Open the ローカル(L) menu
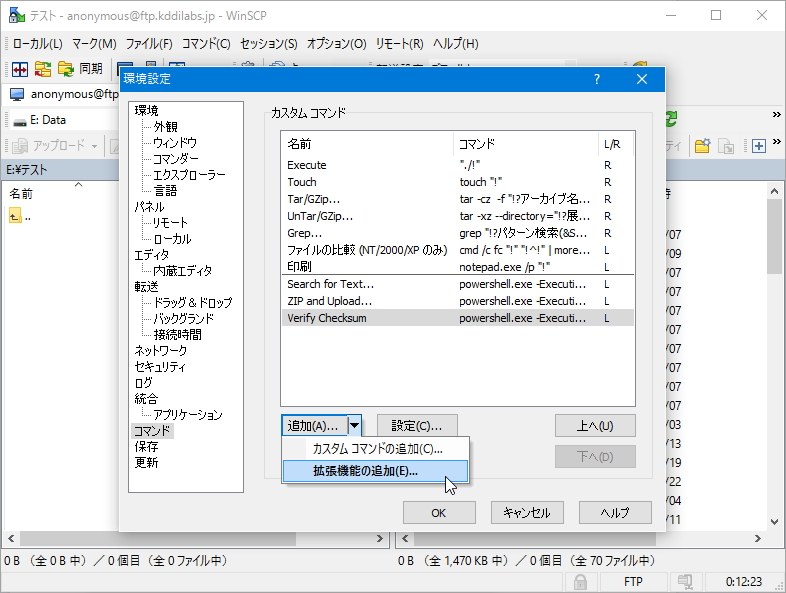Viewport: 786px width, 593px height. 38,44
